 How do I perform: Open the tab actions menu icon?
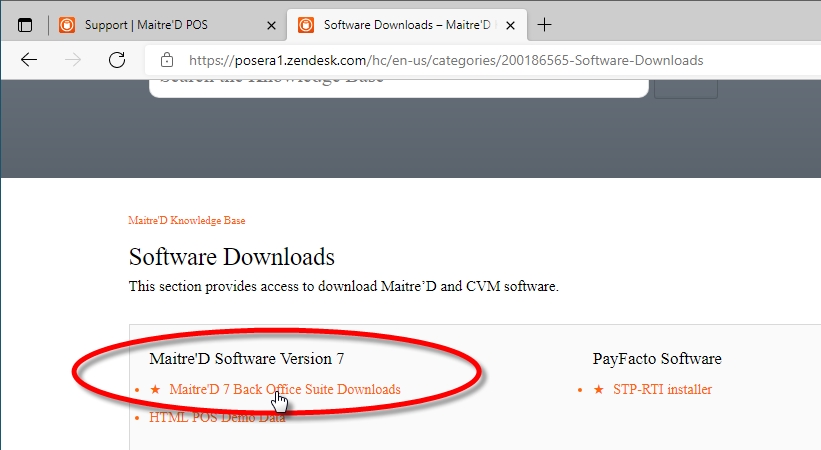click(25, 25)
